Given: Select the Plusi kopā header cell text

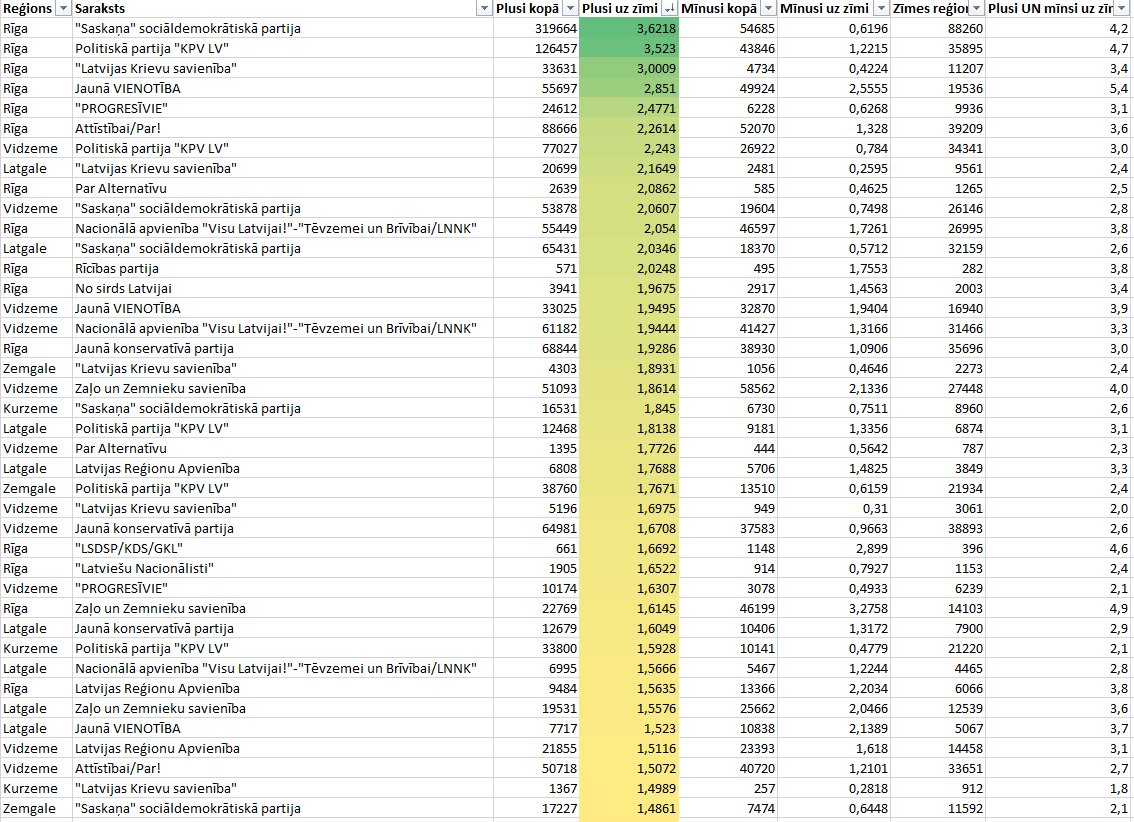Looking at the screenshot, I should (527, 9).
